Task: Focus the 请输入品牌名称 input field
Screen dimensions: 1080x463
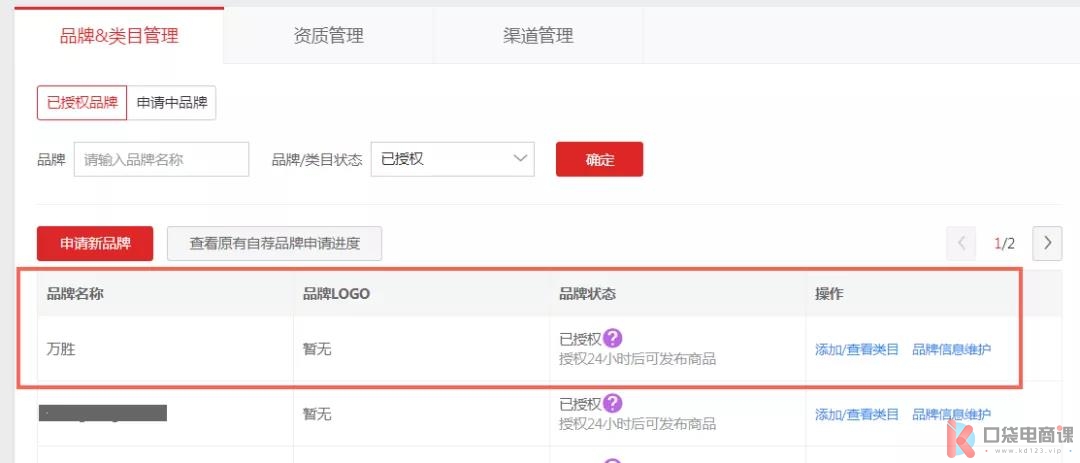Action: (161, 159)
